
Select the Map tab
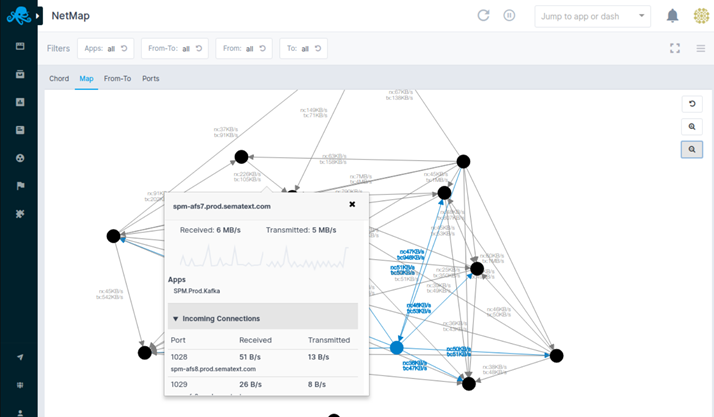click(87, 78)
